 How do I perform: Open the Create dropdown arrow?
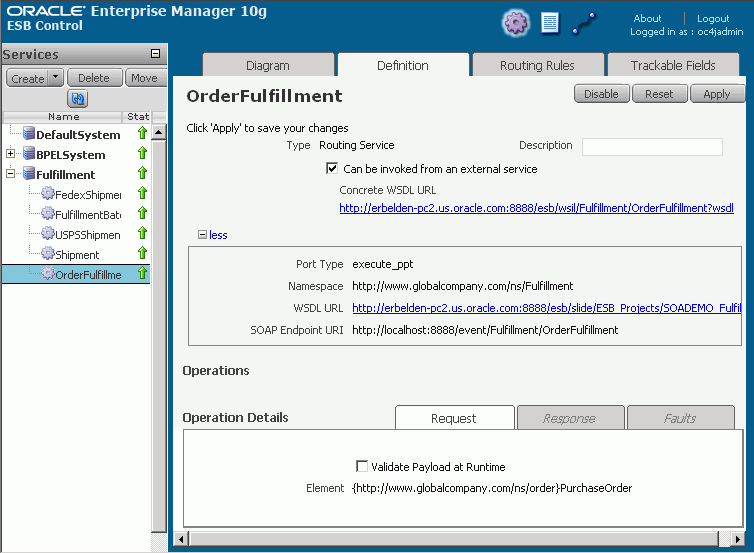pyautogui.click(x=56, y=76)
